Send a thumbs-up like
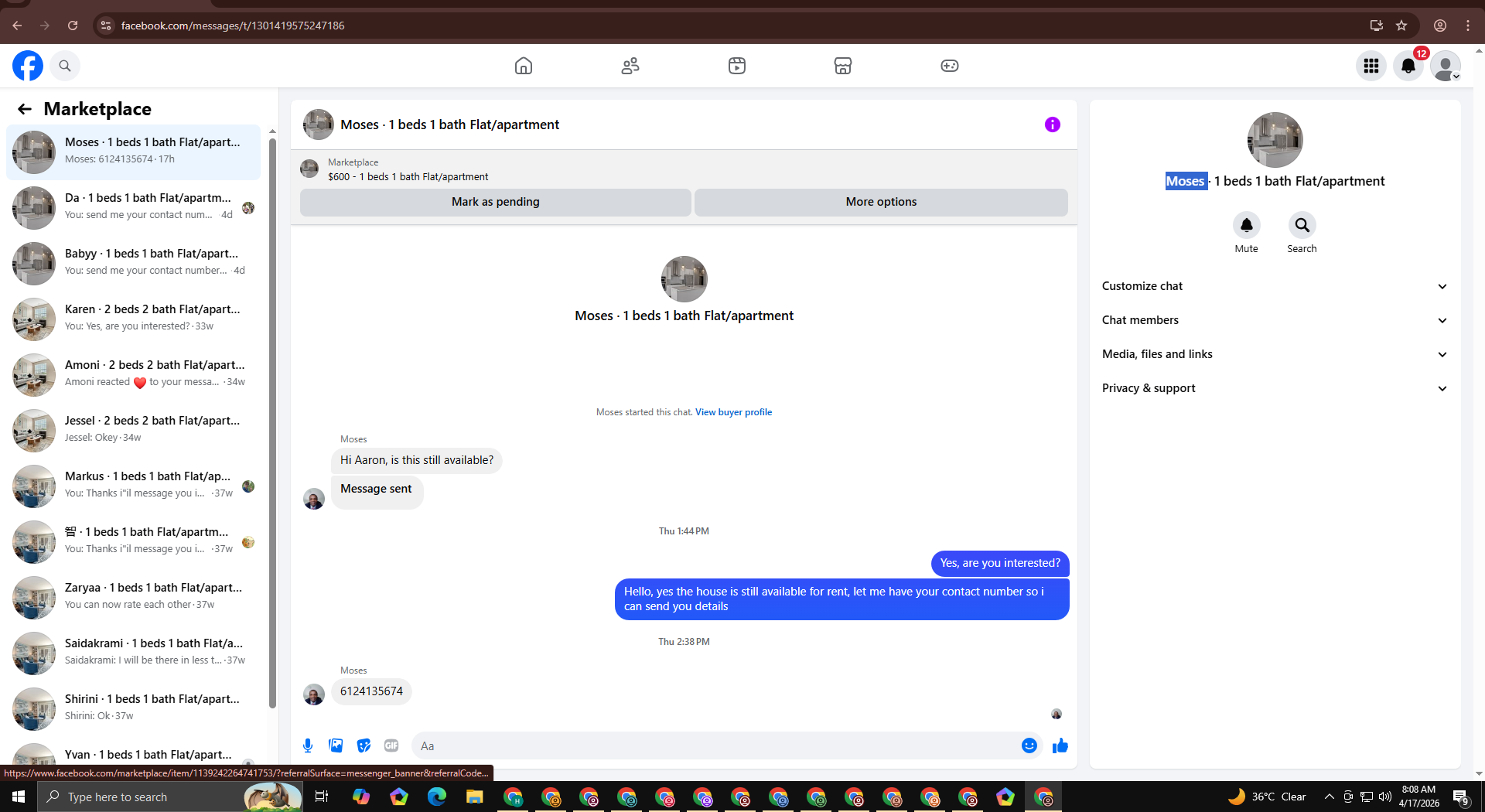 1060,745
